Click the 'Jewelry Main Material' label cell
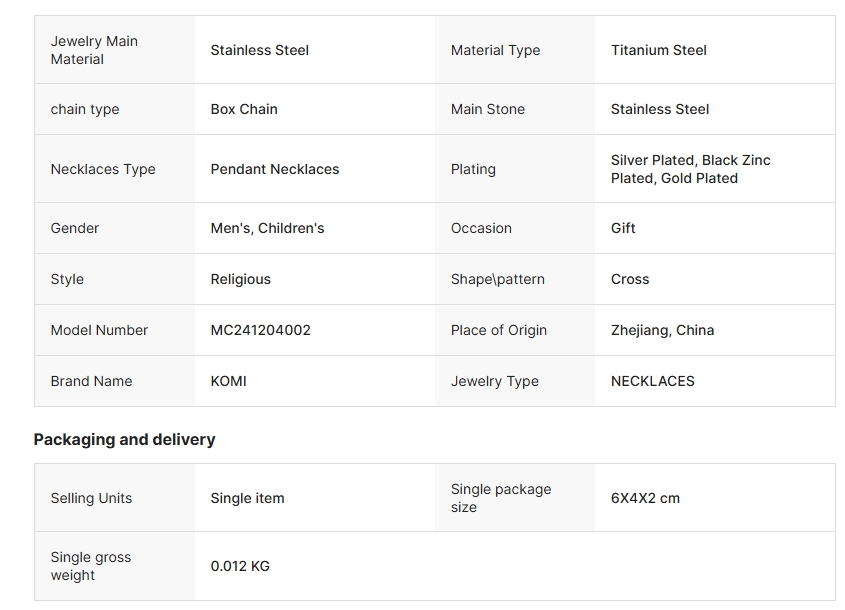This screenshot has width=845, height=610. tap(94, 50)
